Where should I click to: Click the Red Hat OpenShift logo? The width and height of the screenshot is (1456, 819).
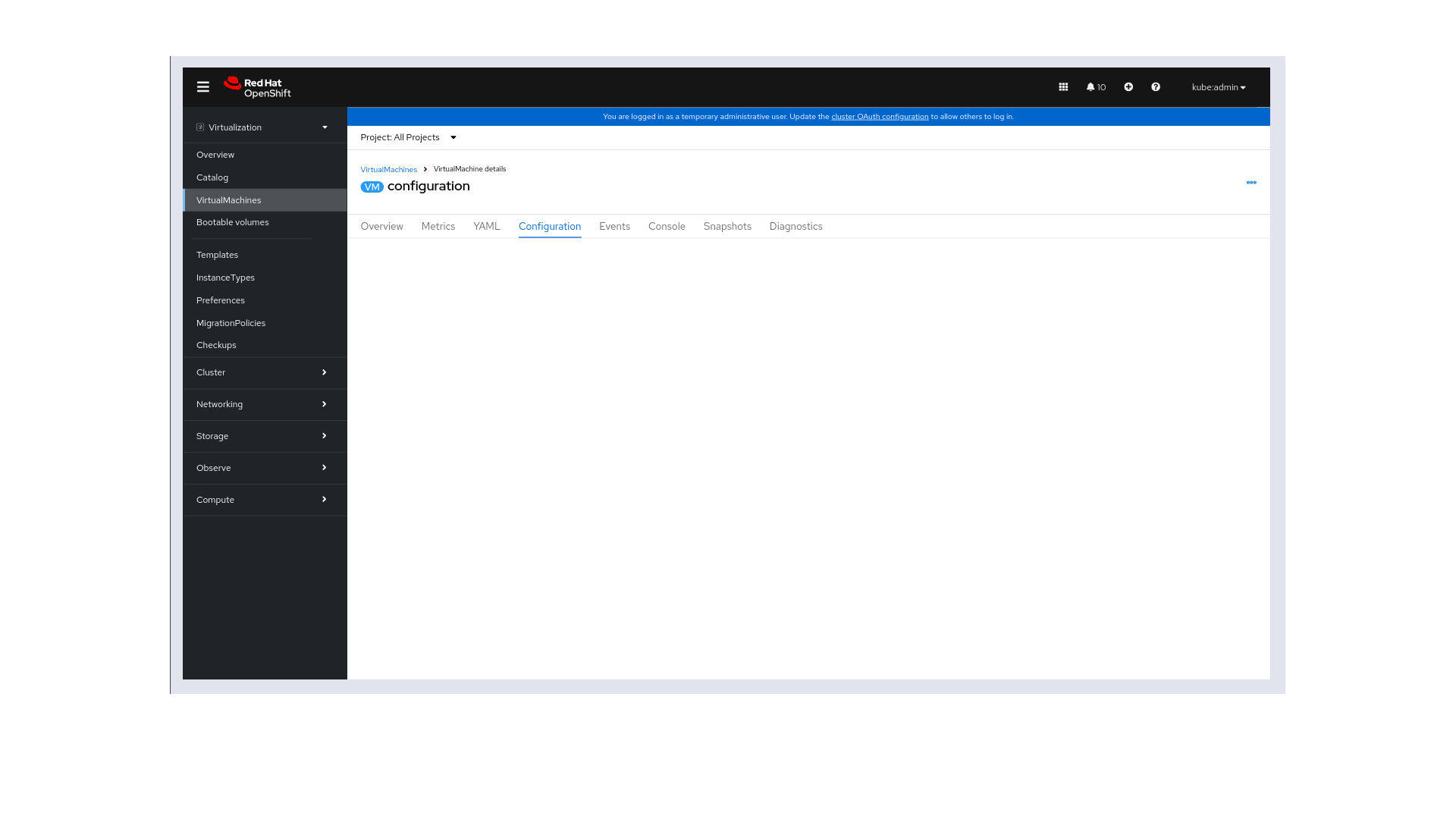tap(258, 88)
